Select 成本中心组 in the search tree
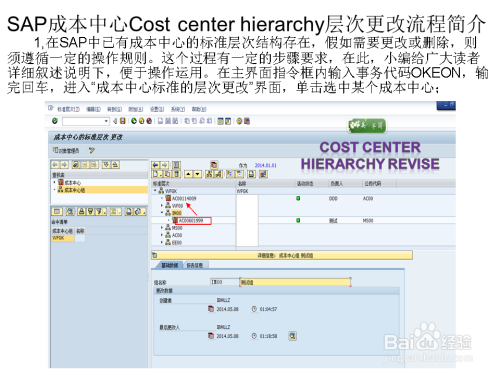This screenshot has width=500, height=375. click(x=74, y=190)
